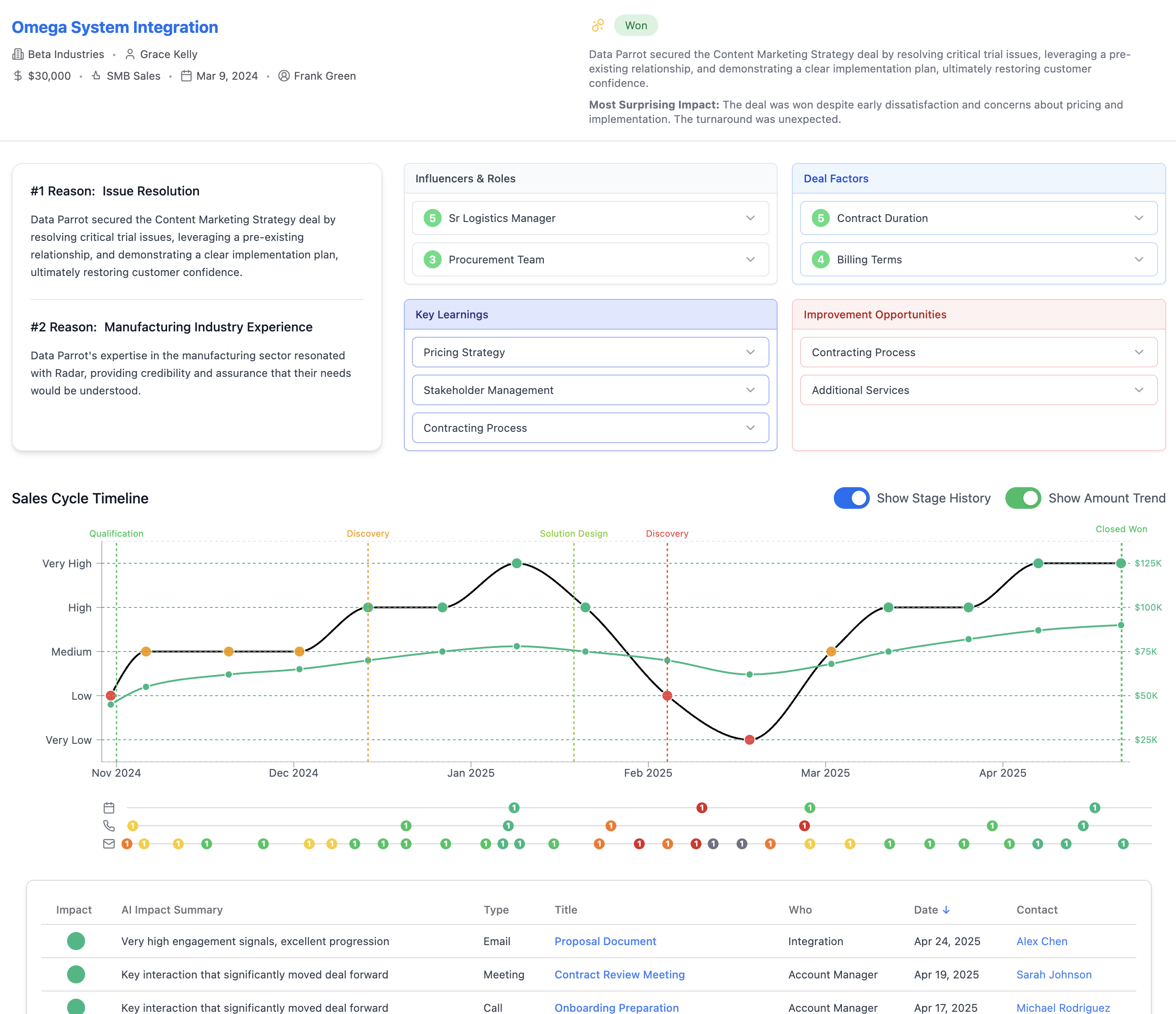Click the Very Low red point on timeline
Viewport: 1176px width, 1014px height.
pos(749,740)
